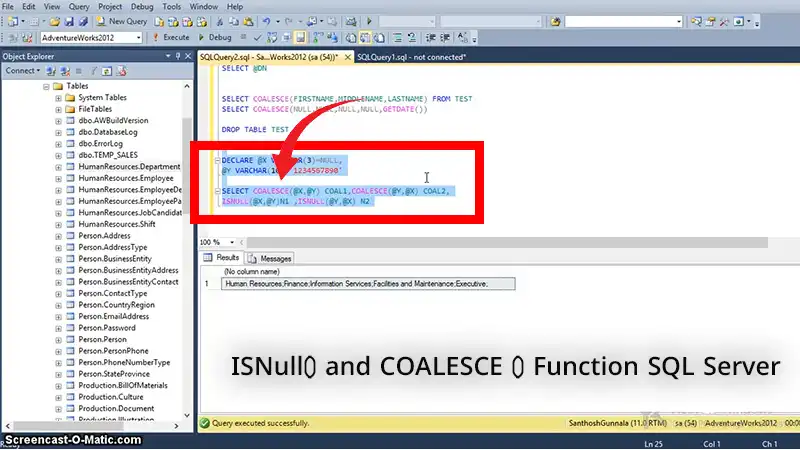Expand the dbo.ErrorLog table node

tap(58, 144)
